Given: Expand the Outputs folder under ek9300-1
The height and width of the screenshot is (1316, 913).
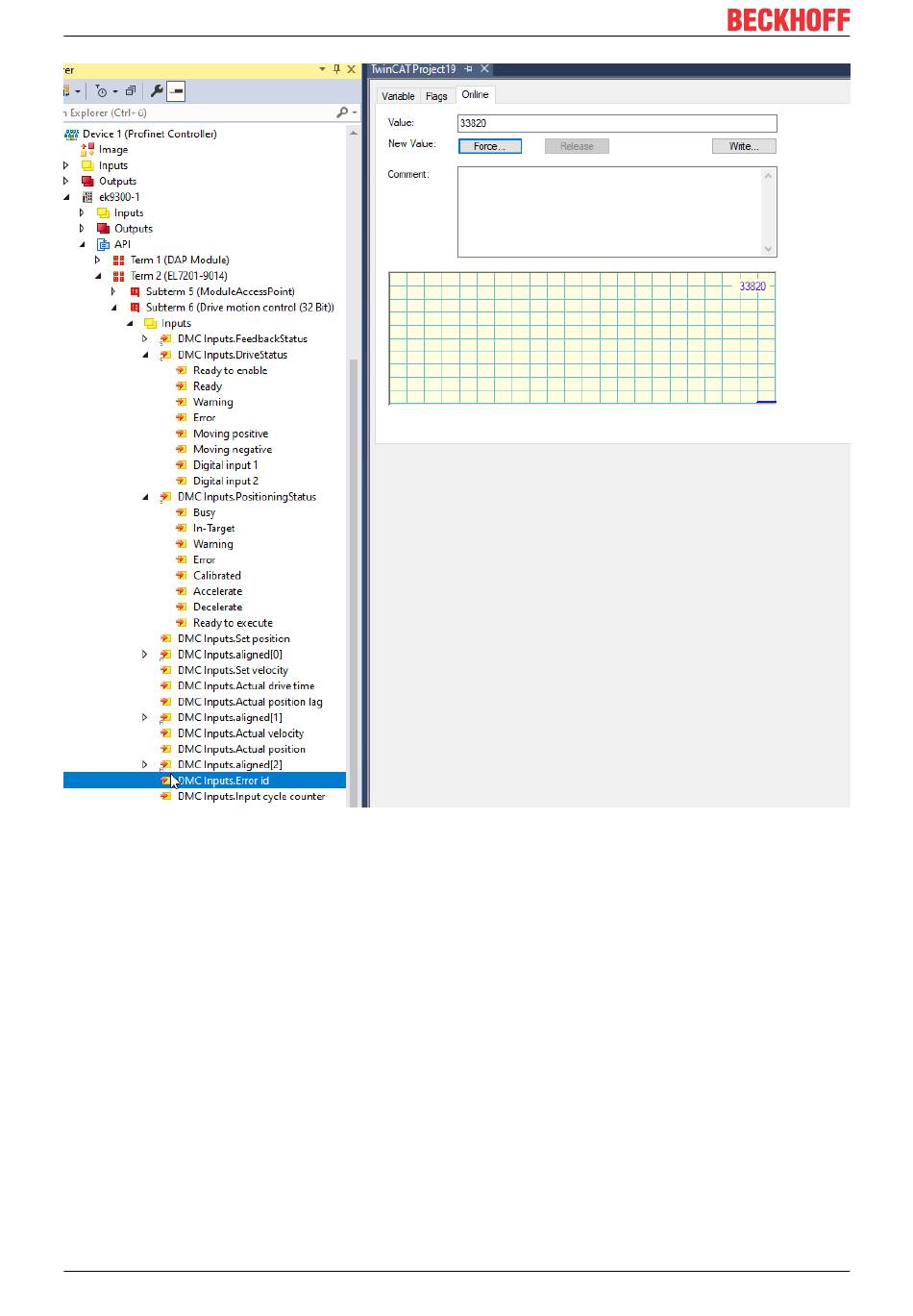Looking at the screenshot, I should tap(82, 229).
